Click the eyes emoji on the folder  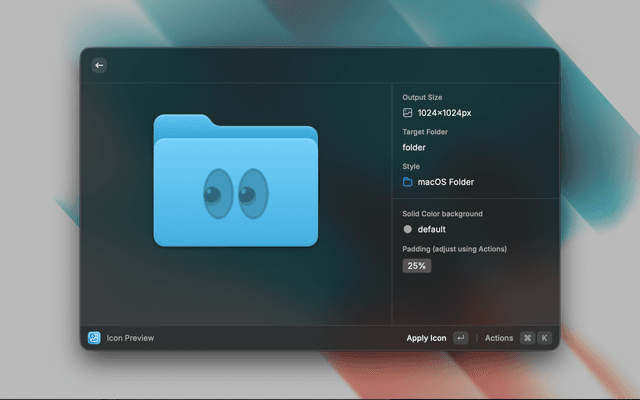click(x=235, y=193)
